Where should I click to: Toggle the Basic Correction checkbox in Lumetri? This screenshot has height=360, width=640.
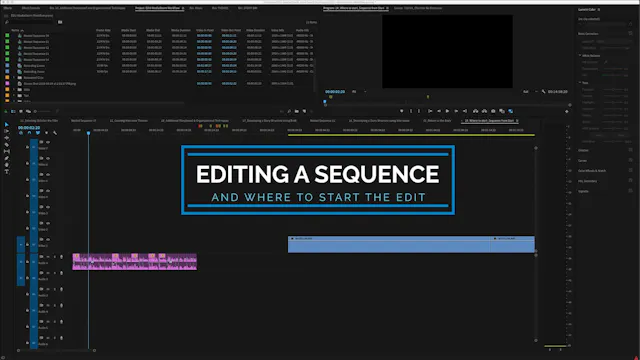click(631, 33)
